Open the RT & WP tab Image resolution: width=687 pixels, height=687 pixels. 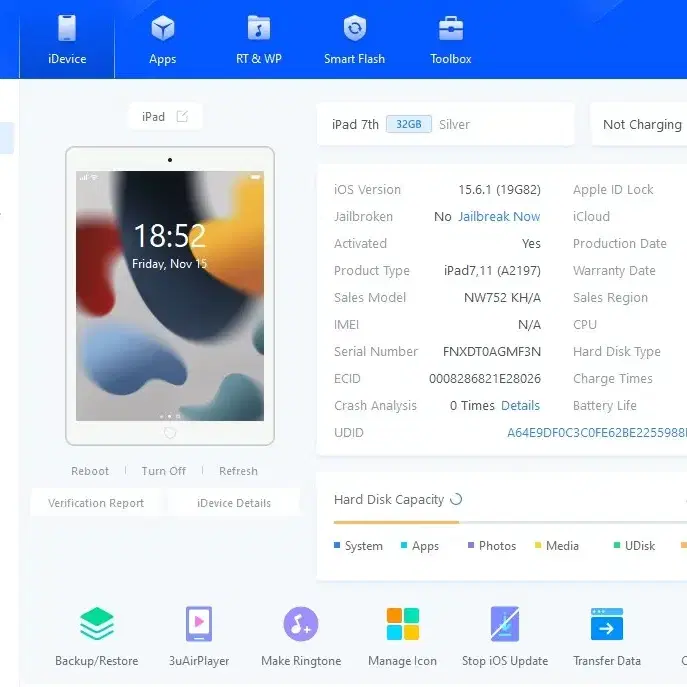259,39
